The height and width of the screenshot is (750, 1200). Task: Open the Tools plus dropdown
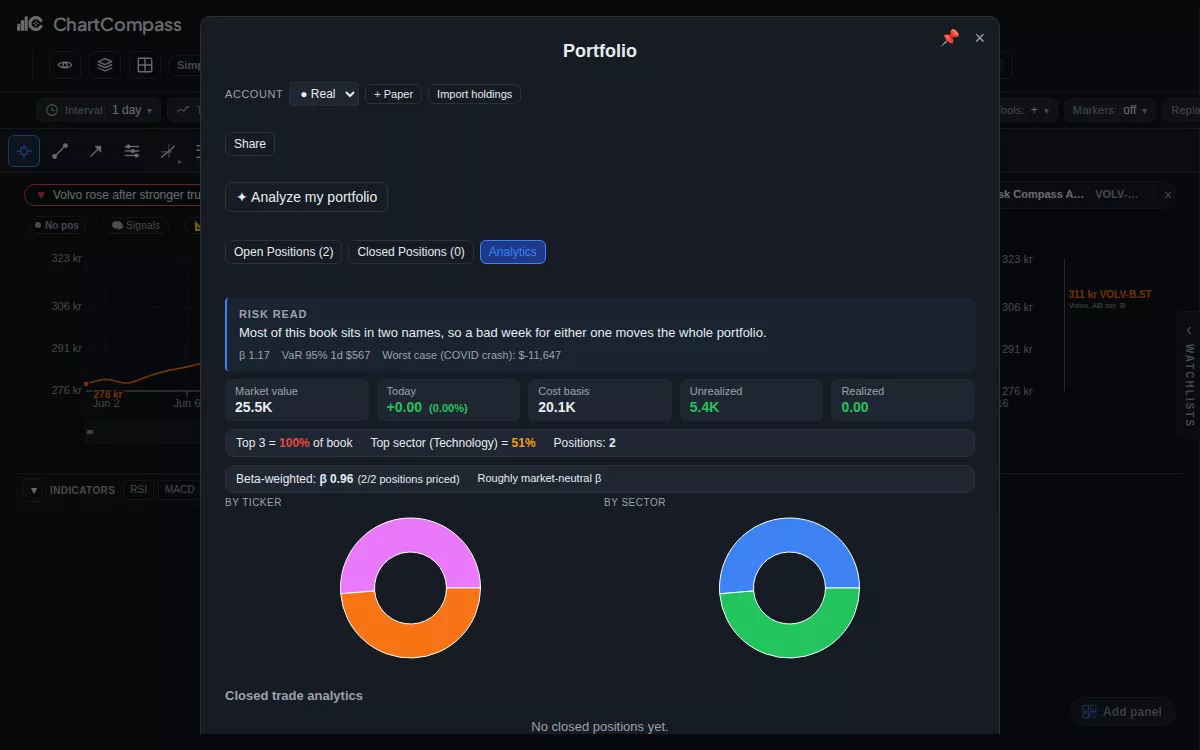coord(1027,110)
